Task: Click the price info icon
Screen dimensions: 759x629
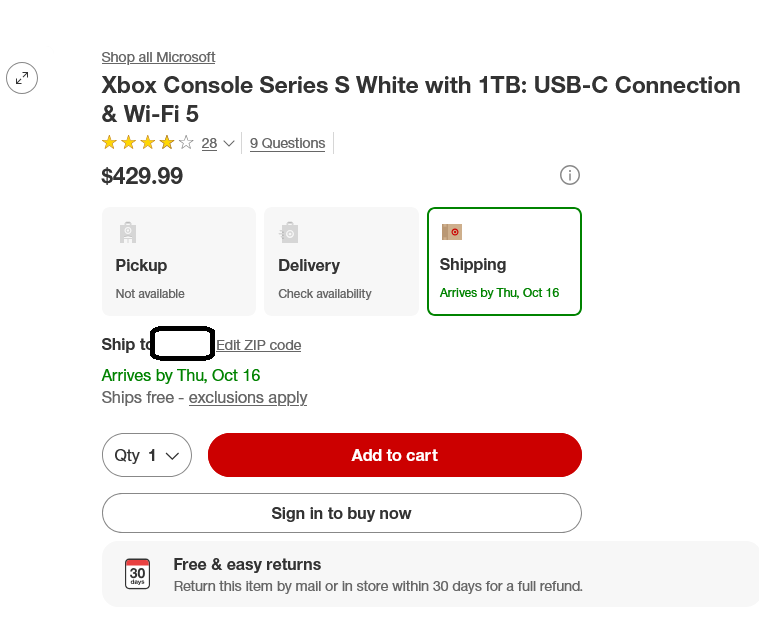Action: [570, 176]
